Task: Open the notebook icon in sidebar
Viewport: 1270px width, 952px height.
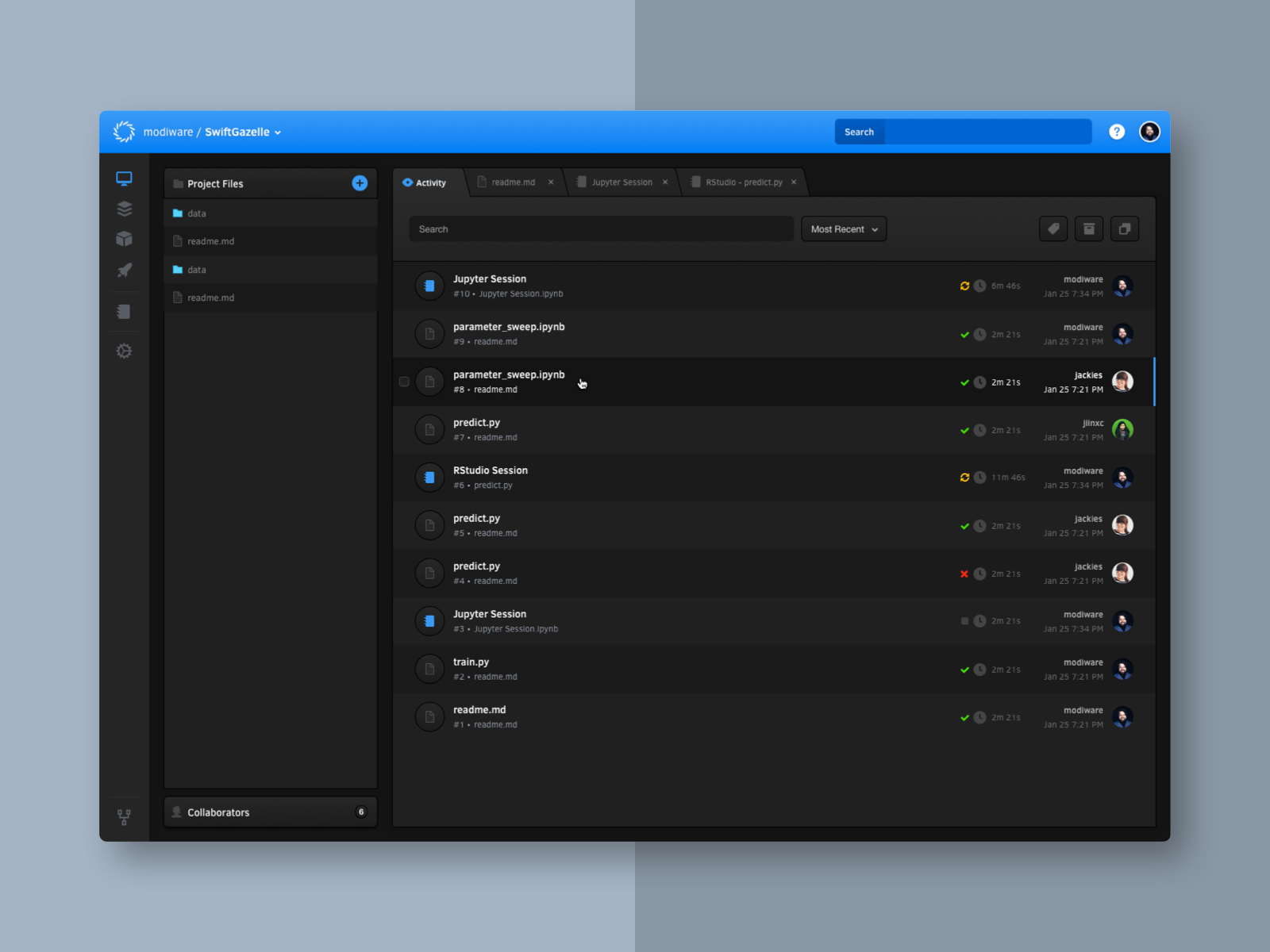Action: pyautogui.click(x=124, y=311)
